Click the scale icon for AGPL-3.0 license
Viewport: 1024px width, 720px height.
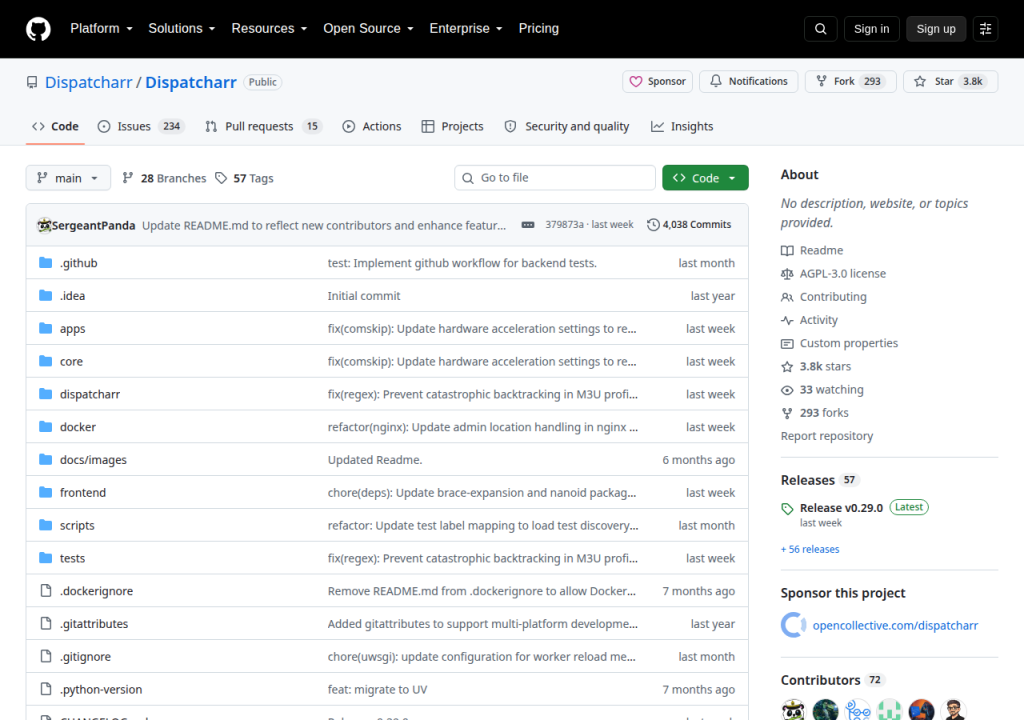(787, 274)
